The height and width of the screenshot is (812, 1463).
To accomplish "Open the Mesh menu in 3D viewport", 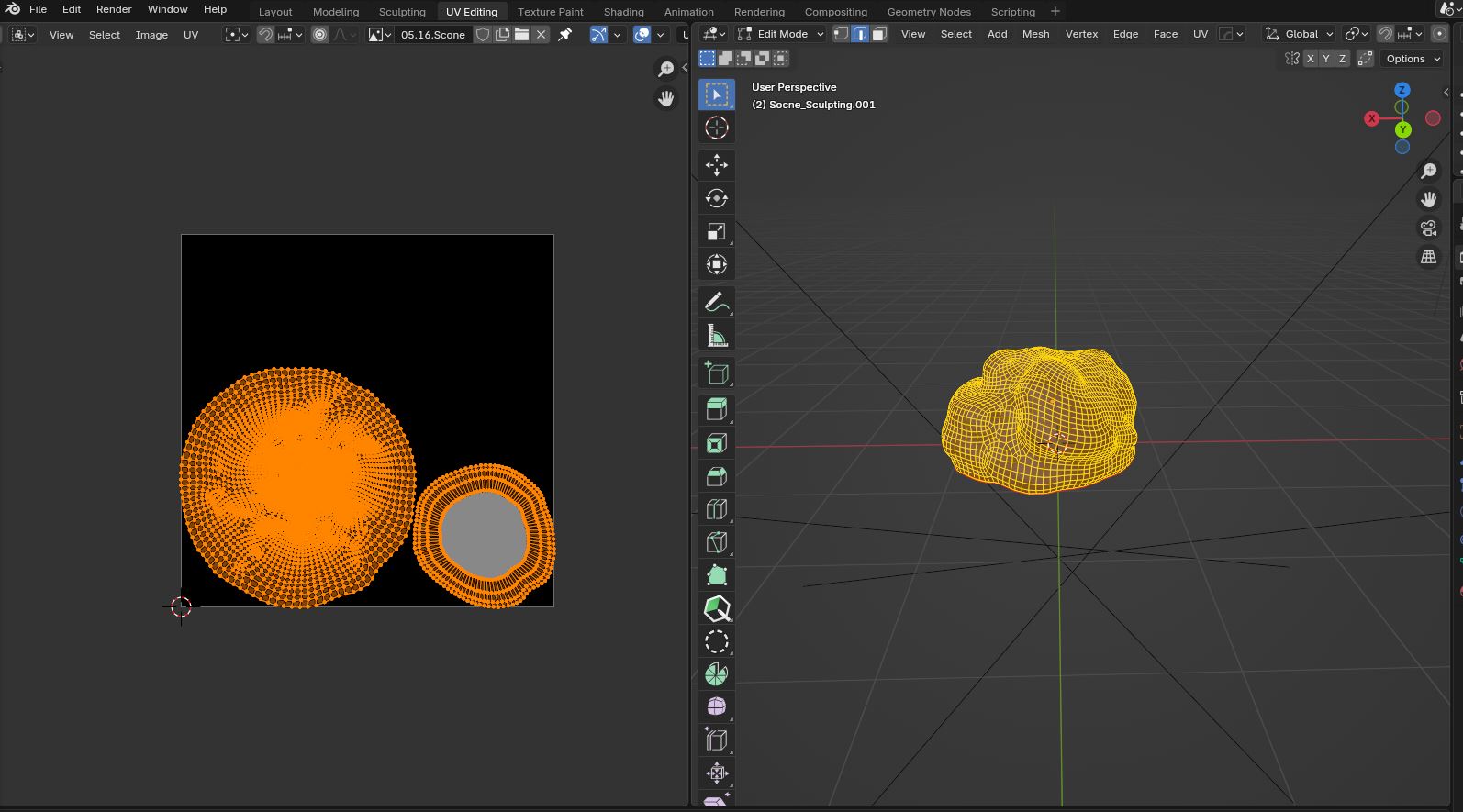I will pos(1035,34).
